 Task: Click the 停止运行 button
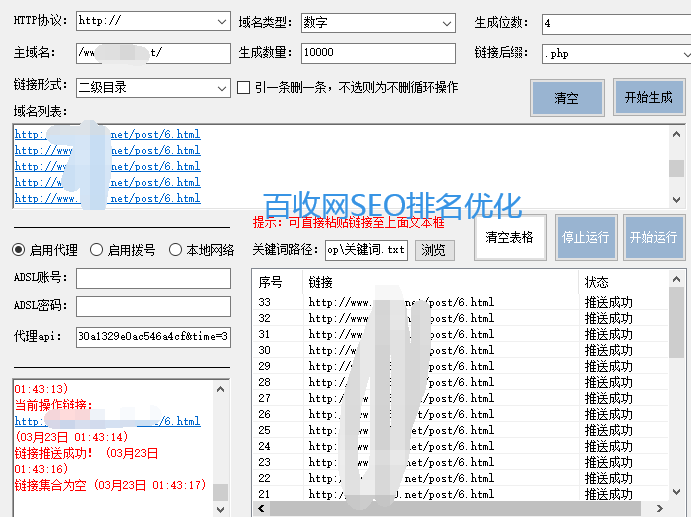coord(586,238)
